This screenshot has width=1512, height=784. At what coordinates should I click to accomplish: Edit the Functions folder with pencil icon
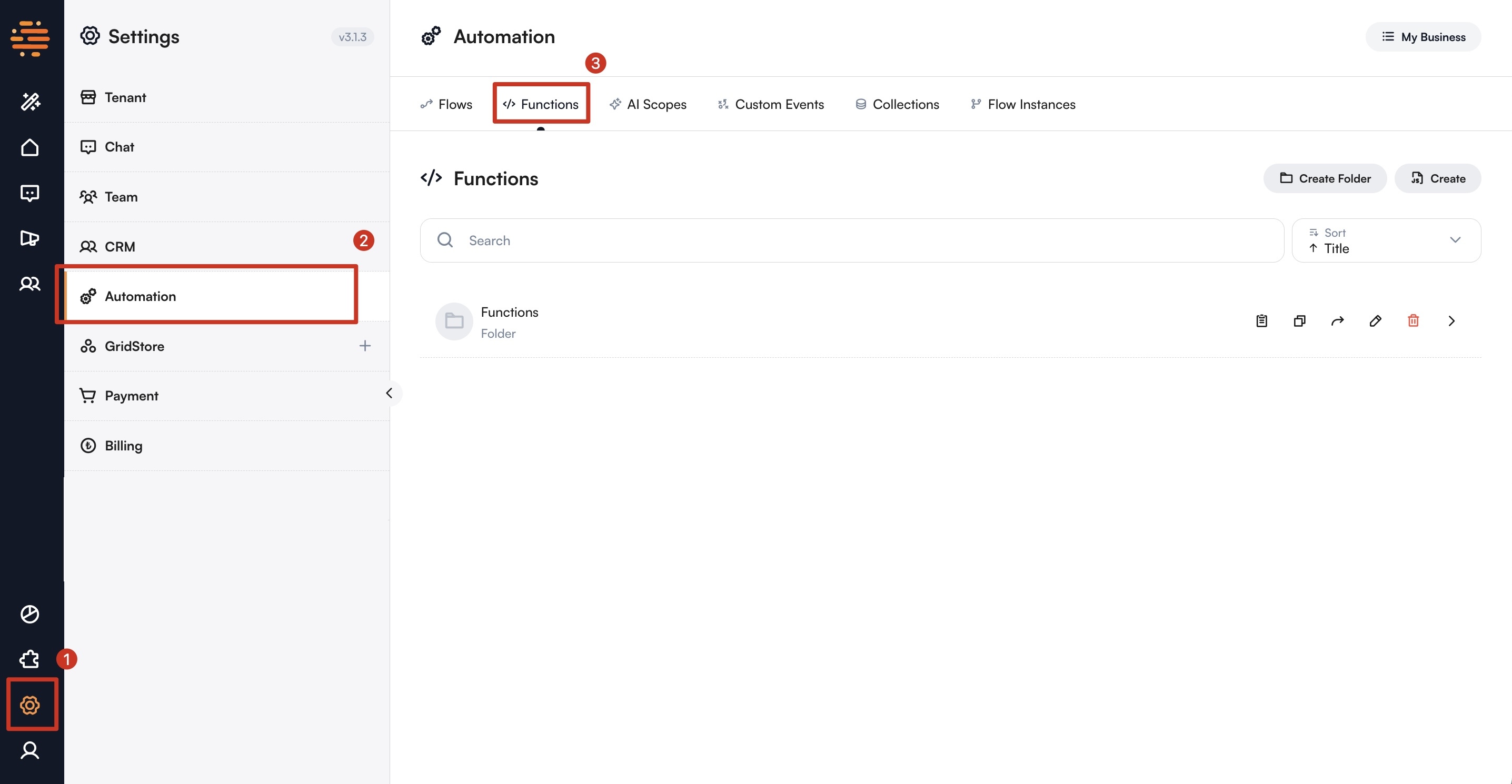click(x=1375, y=321)
